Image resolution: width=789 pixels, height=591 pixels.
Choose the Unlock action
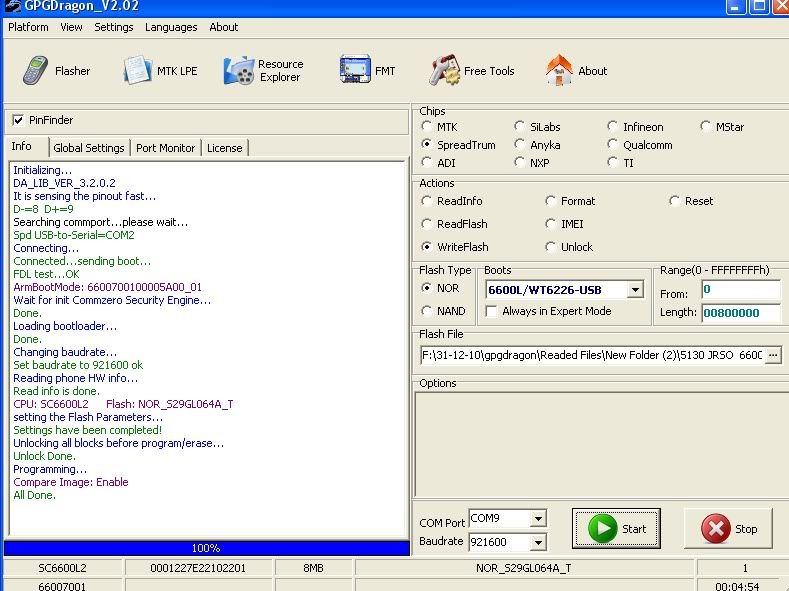(550, 246)
